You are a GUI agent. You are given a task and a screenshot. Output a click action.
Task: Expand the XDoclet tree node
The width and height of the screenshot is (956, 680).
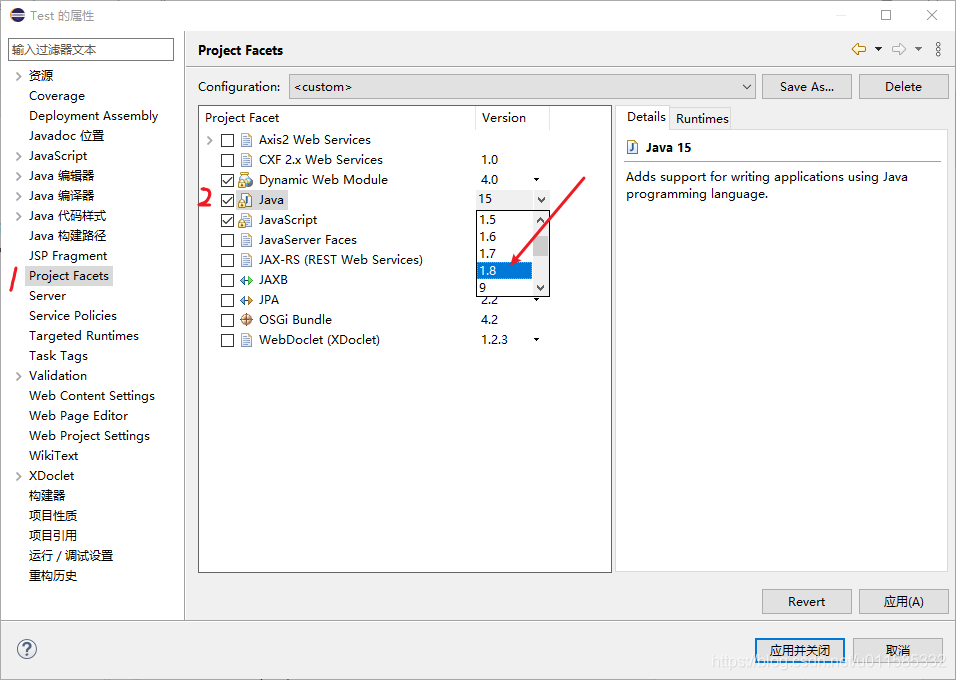click(x=18, y=476)
